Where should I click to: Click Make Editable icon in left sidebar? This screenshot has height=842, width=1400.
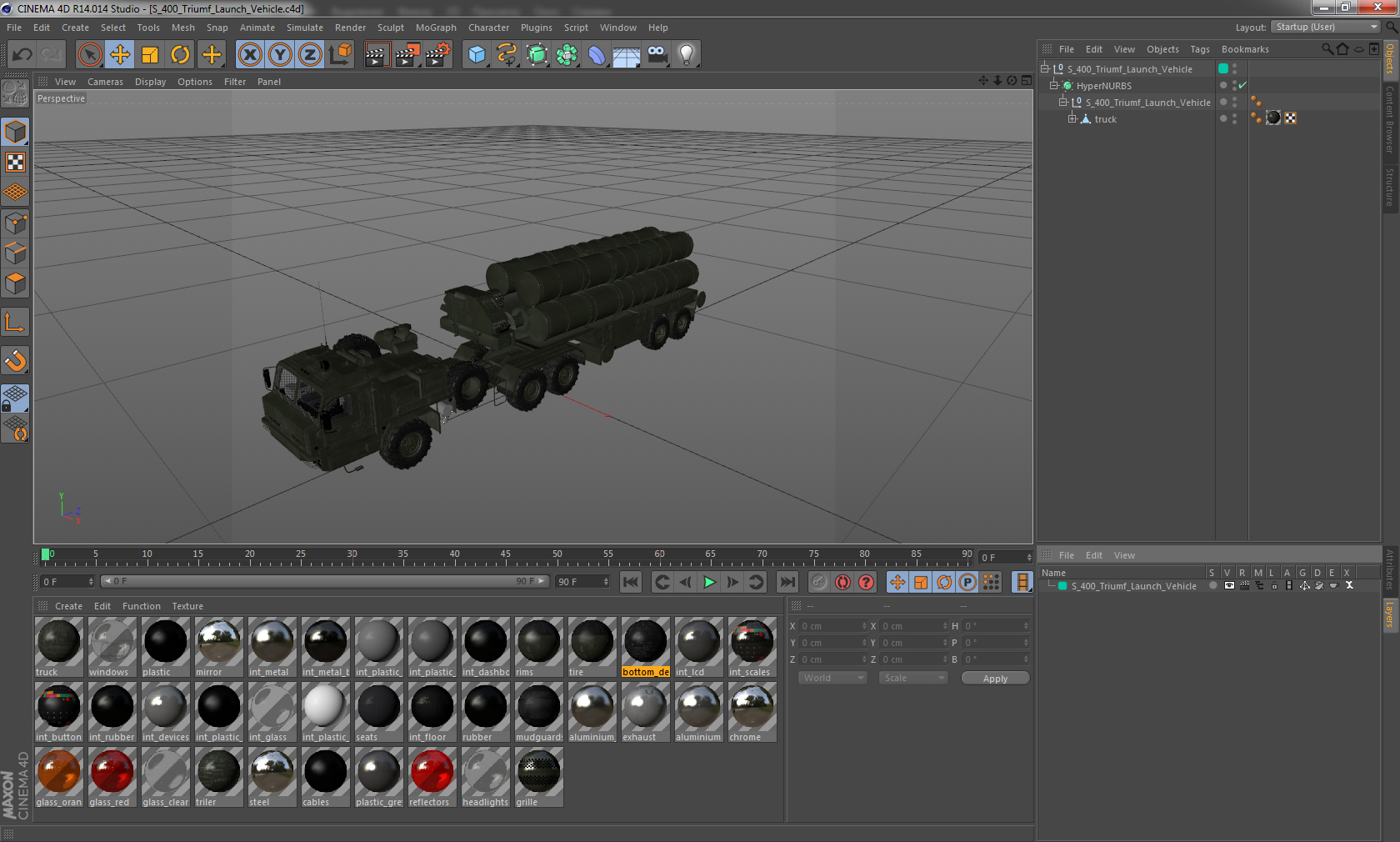15,93
